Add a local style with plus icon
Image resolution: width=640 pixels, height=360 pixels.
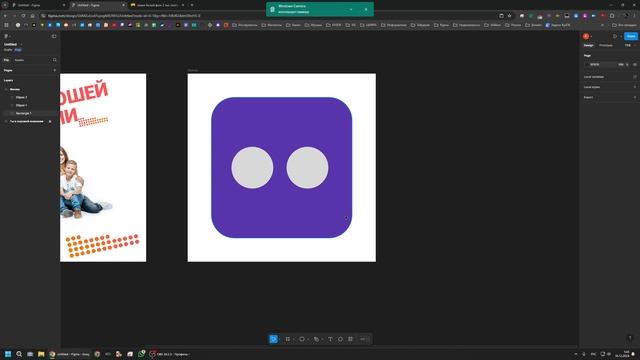[x=635, y=87]
